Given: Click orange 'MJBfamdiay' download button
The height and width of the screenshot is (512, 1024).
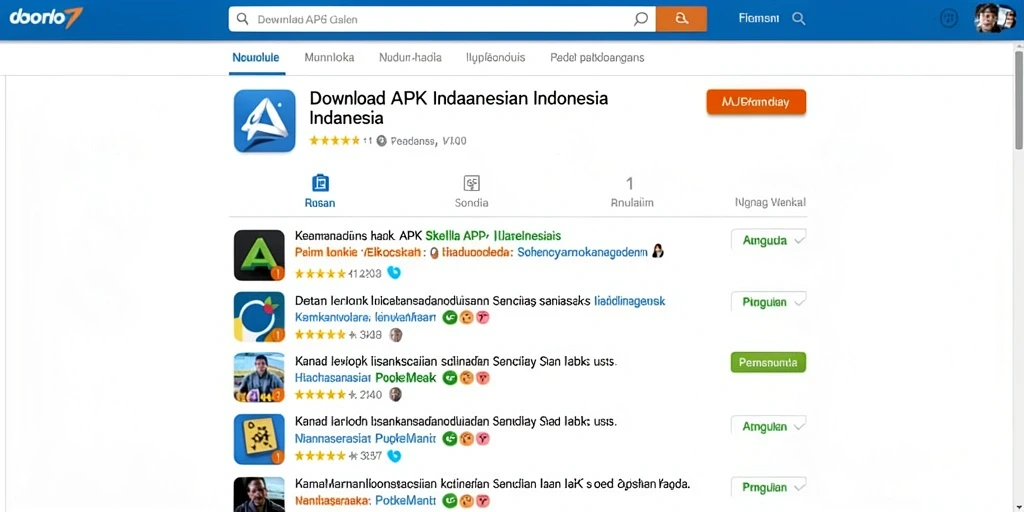Looking at the screenshot, I should tap(756, 102).
